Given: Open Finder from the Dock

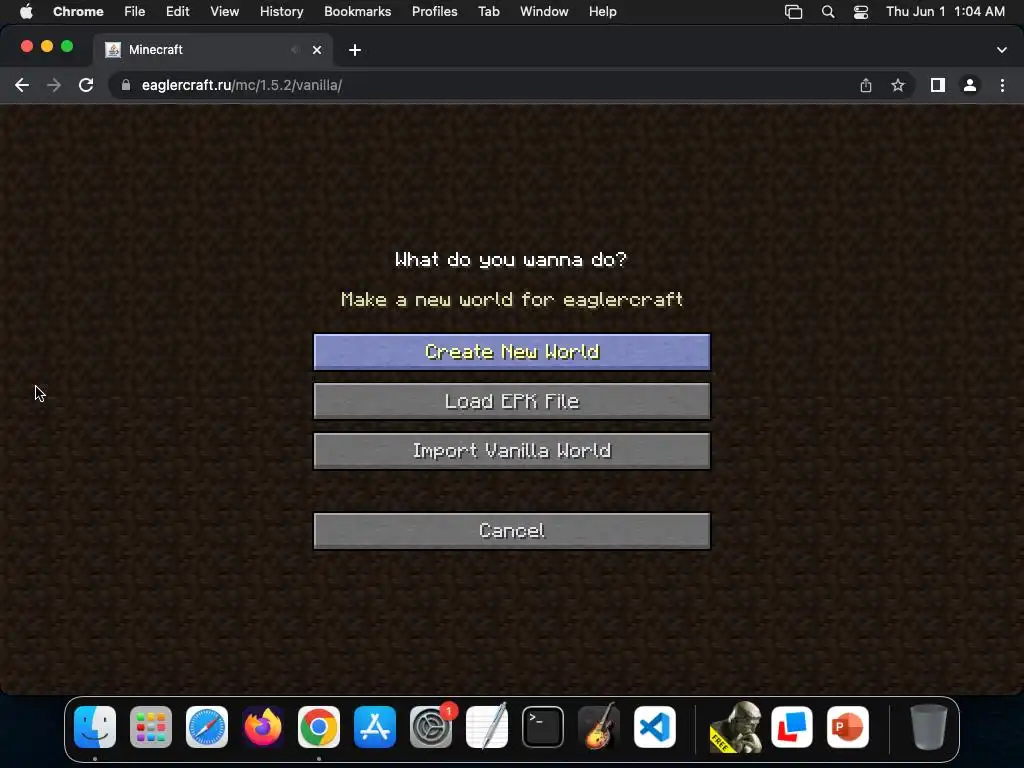Looking at the screenshot, I should (95, 727).
